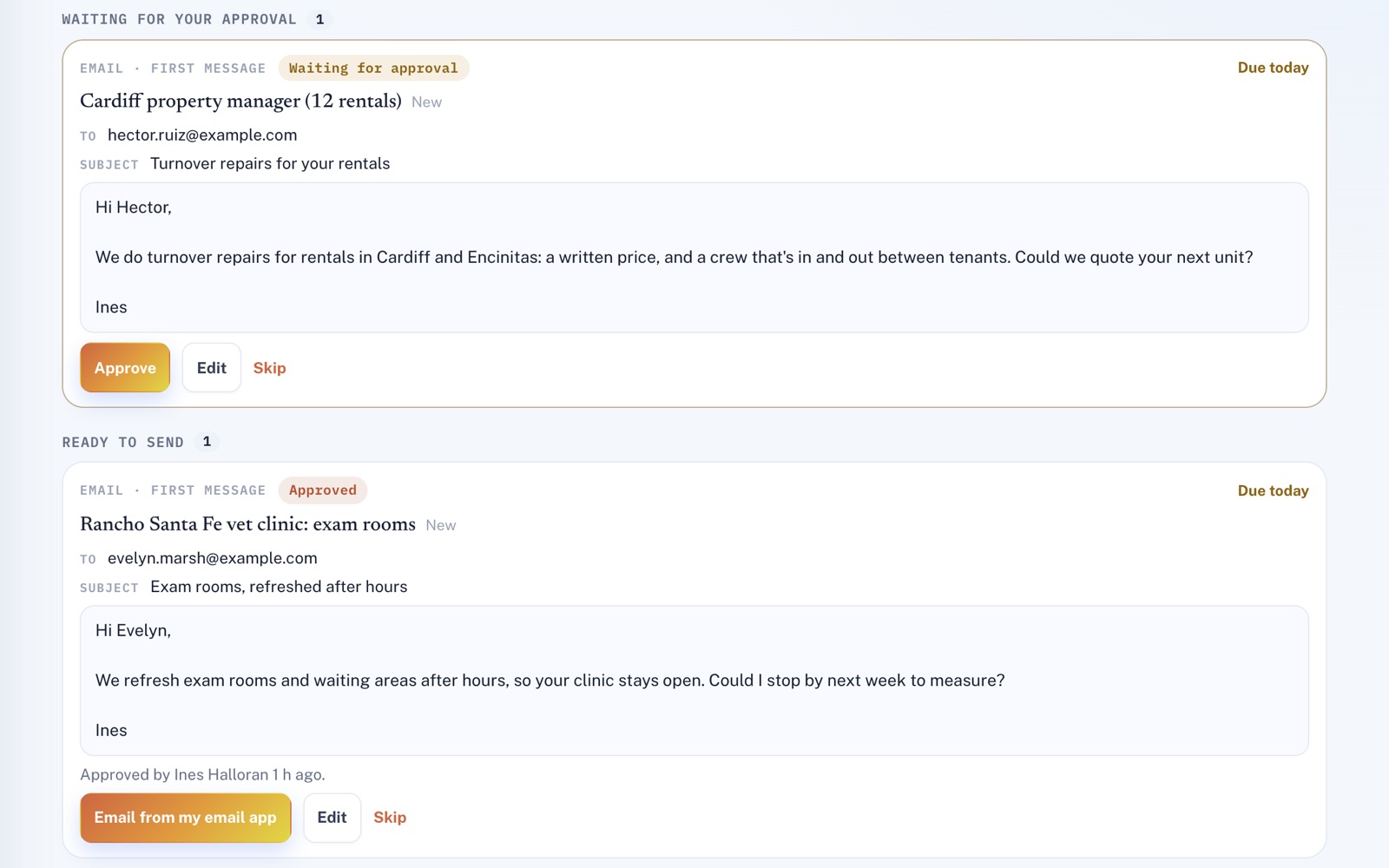Click Due today on Cardiff card
1389x868 pixels.
pyautogui.click(x=1273, y=68)
